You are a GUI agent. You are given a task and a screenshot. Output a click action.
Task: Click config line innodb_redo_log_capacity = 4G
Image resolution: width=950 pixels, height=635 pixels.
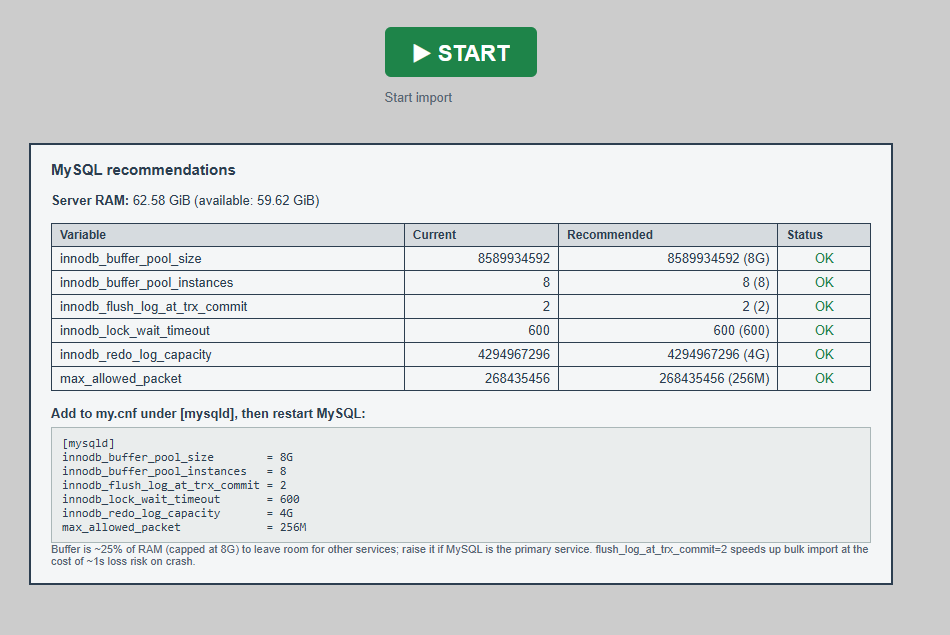tap(177, 513)
